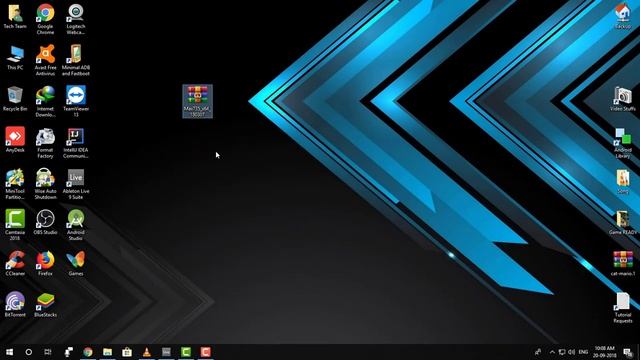Open the Tech Team desktop folder
640x360 pixels.
coord(15,16)
